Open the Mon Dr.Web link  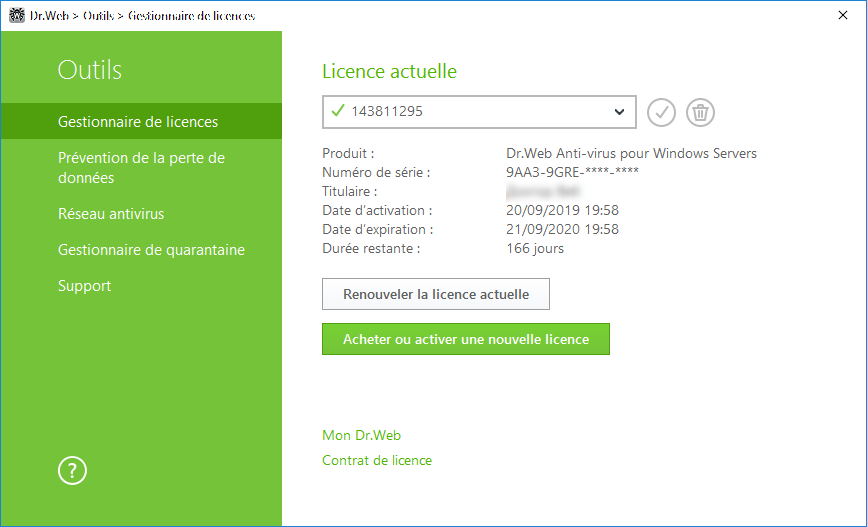click(362, 435)
